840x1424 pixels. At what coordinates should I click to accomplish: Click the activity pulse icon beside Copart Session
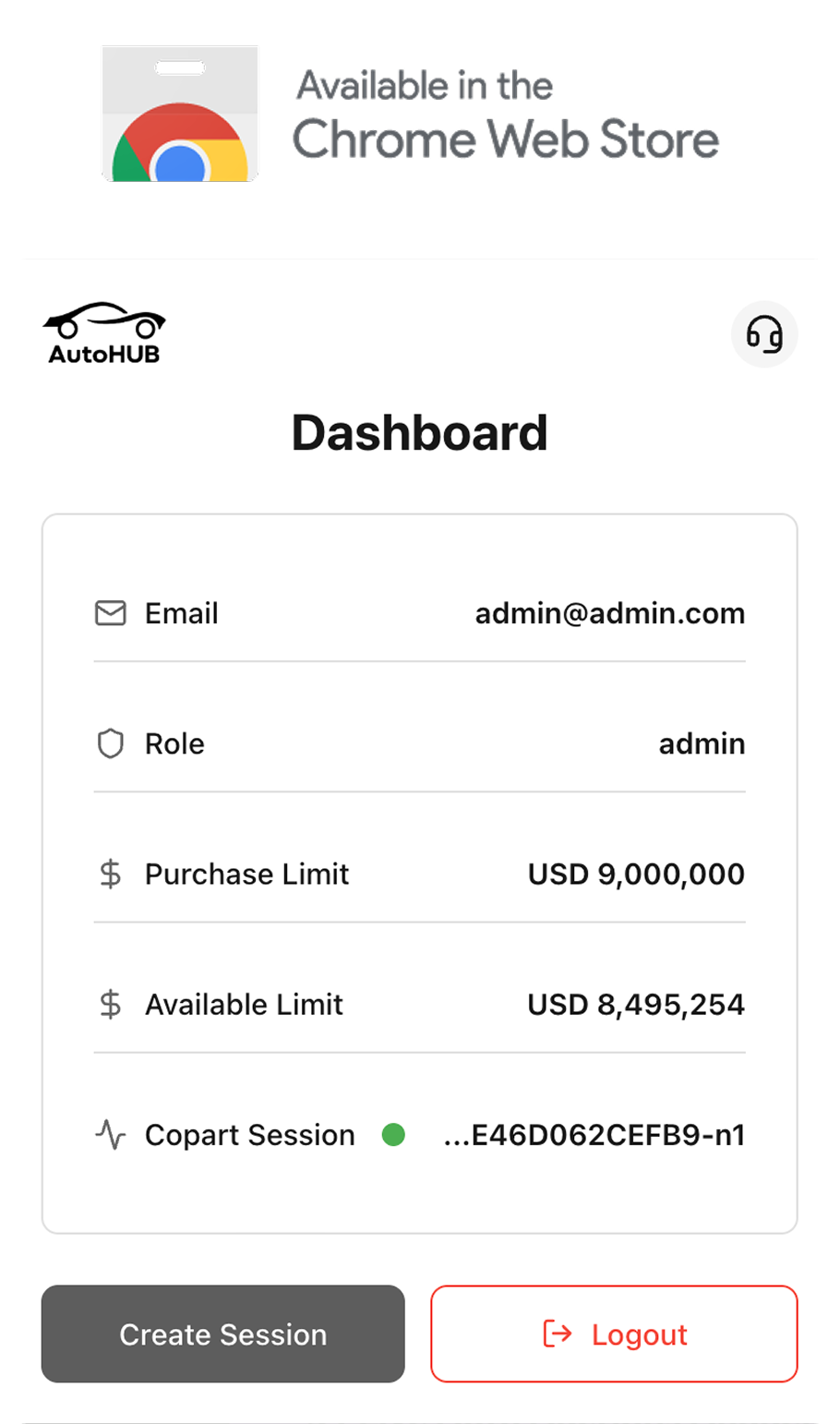111,1134
